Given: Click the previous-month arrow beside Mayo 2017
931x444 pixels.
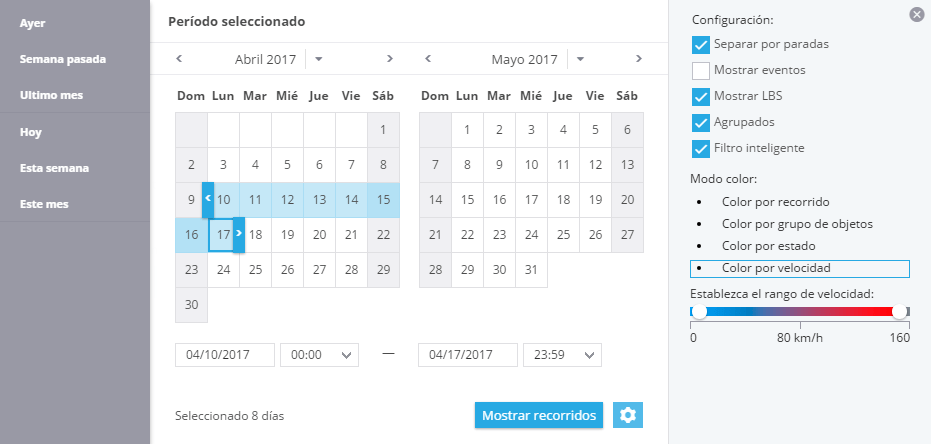Looking at the screenshot, I should (x=428, y=58).
